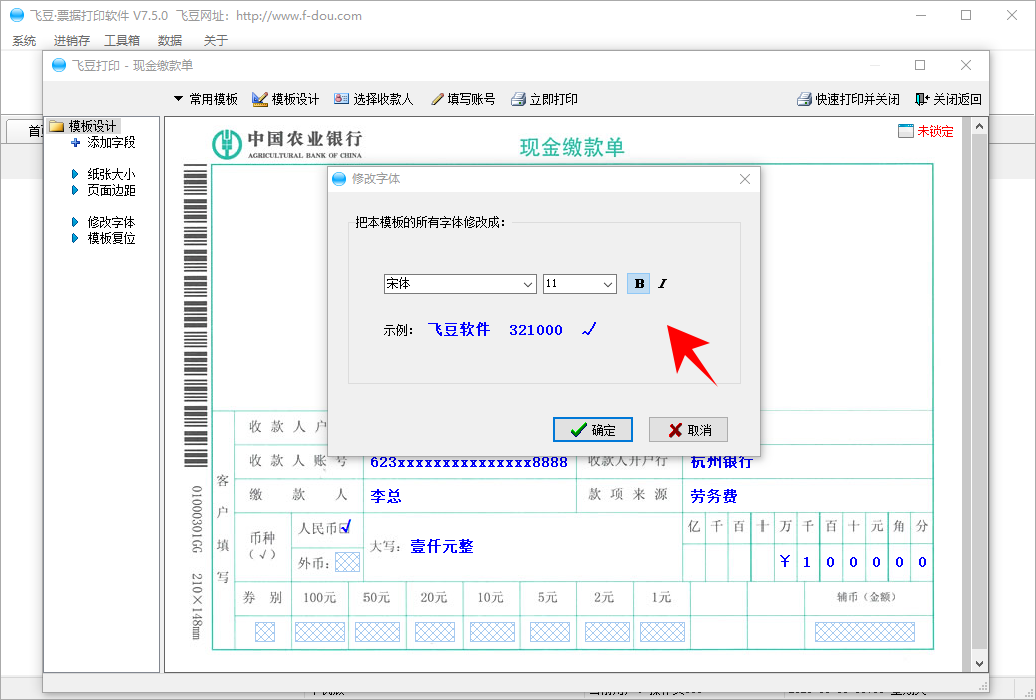1036x700 pixels.
Task: Select 模板复位 in the sidebar
Action: click(111, 238)
